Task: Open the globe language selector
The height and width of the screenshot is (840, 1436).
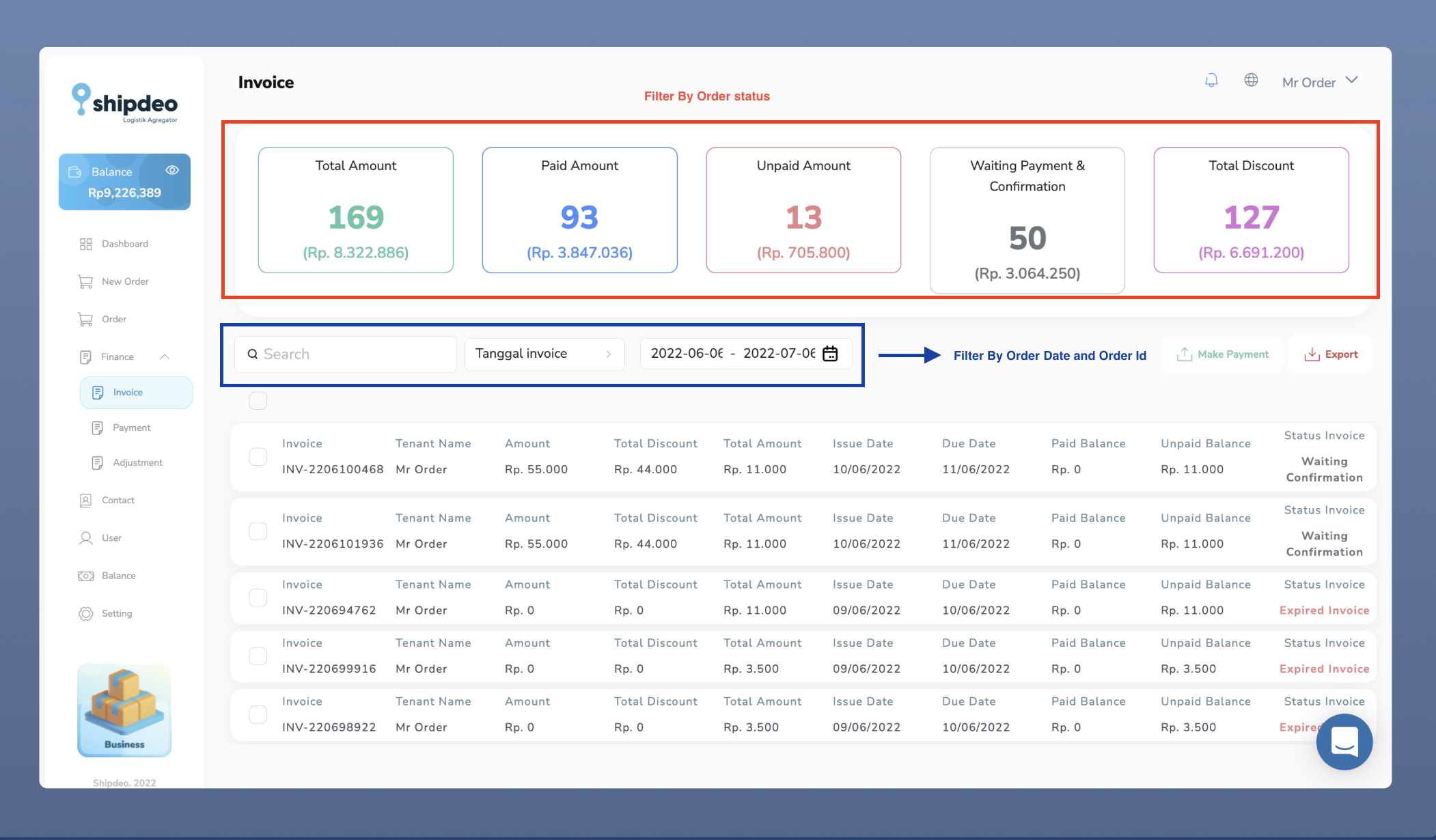Action: [x=1251, y=81]
